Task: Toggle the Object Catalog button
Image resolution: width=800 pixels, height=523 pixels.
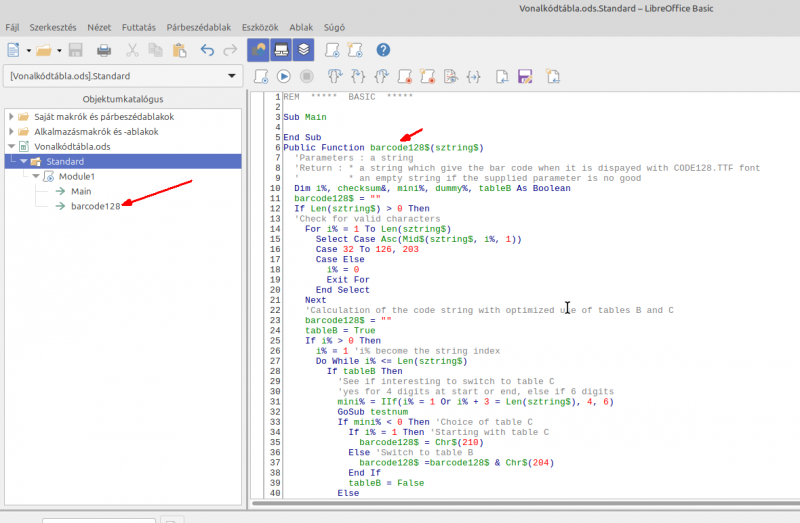Action: coord(258,50)
